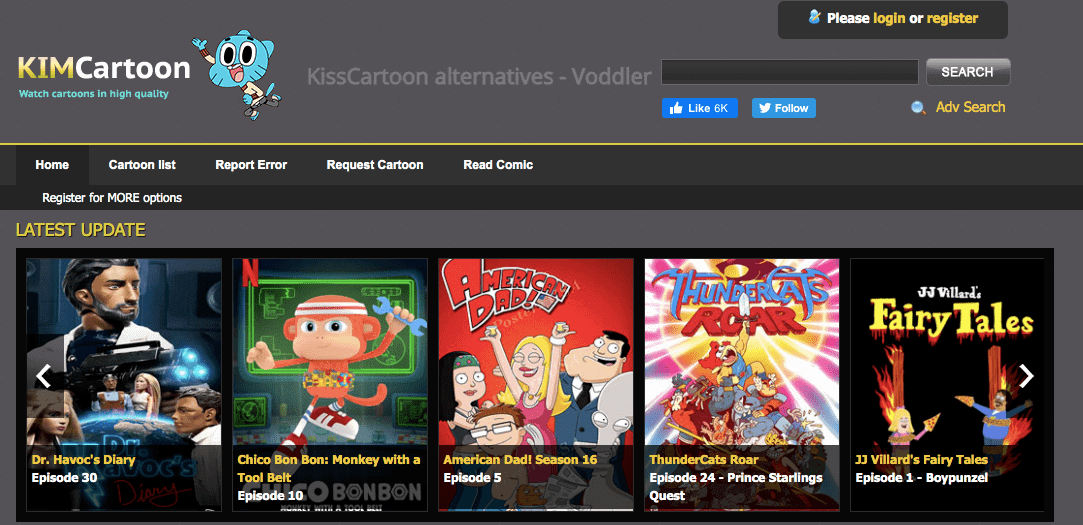Click the Episode 5 text
The height and width of the screenshot is (525, 1083).
coord(472,477)
